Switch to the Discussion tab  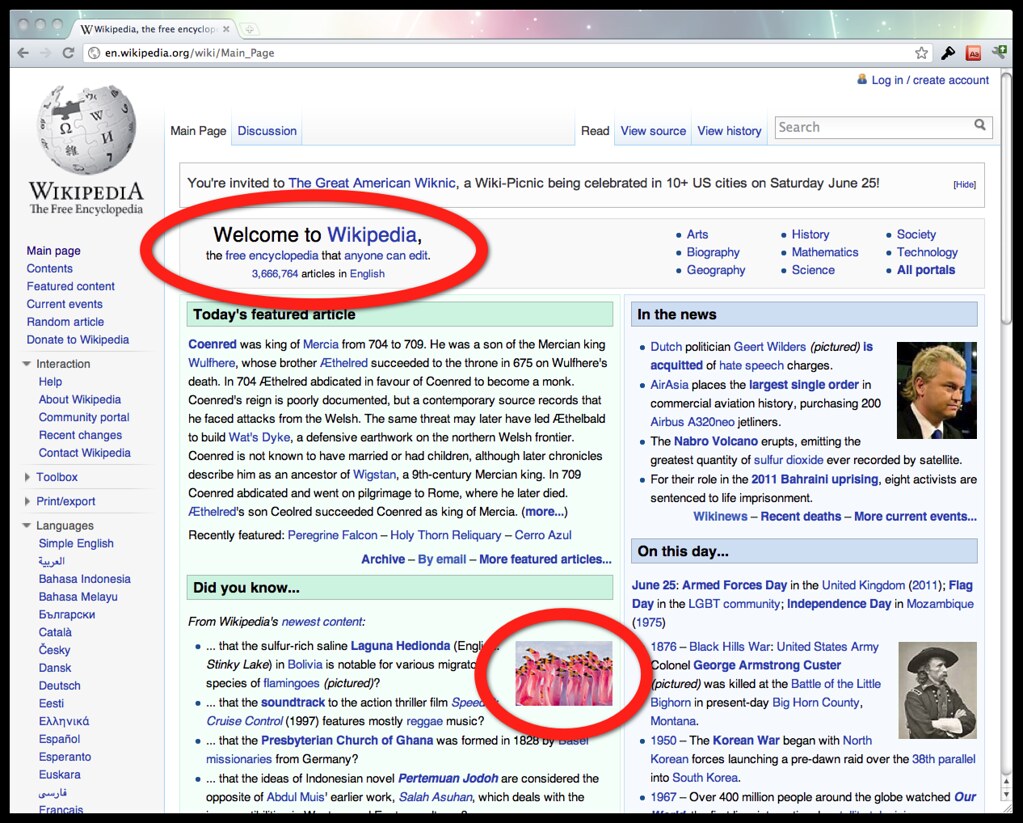pos(267,131)
